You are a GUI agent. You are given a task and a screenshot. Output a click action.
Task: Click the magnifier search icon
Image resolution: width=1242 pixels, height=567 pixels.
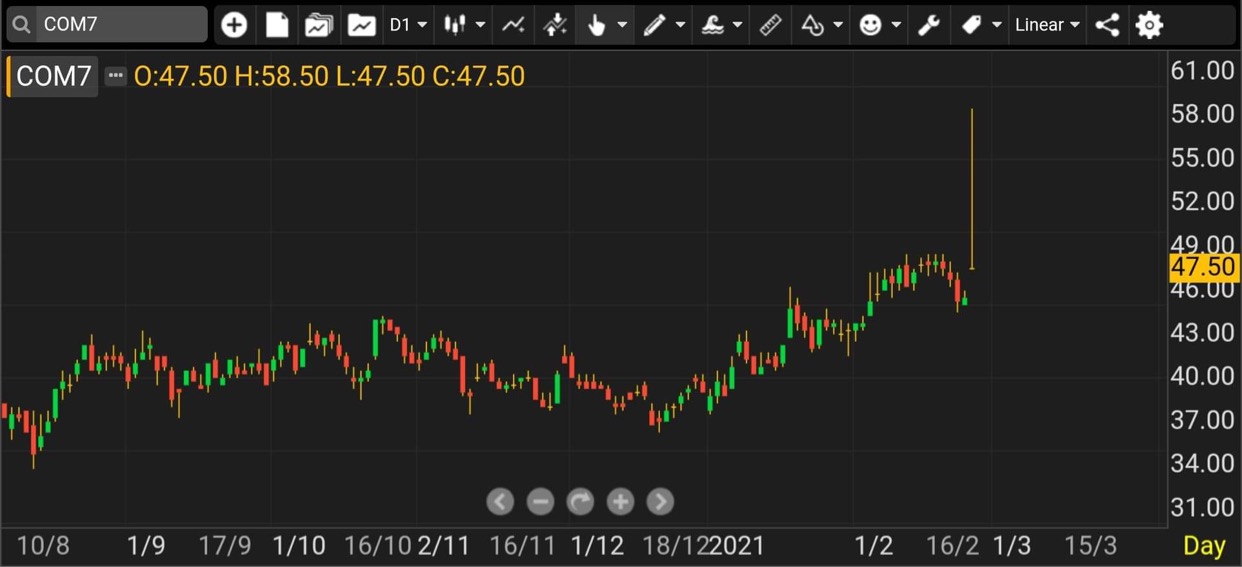click(x=22, y=24)
